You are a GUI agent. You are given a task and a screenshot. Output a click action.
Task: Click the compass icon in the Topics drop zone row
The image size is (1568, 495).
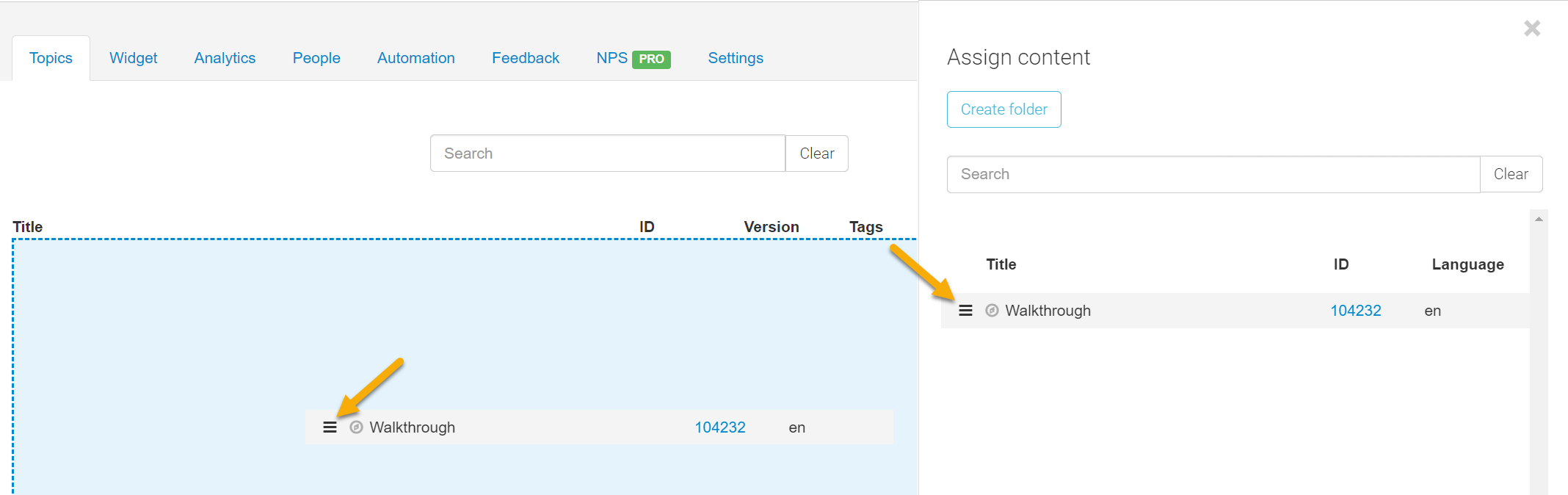[x=356, y=427]
